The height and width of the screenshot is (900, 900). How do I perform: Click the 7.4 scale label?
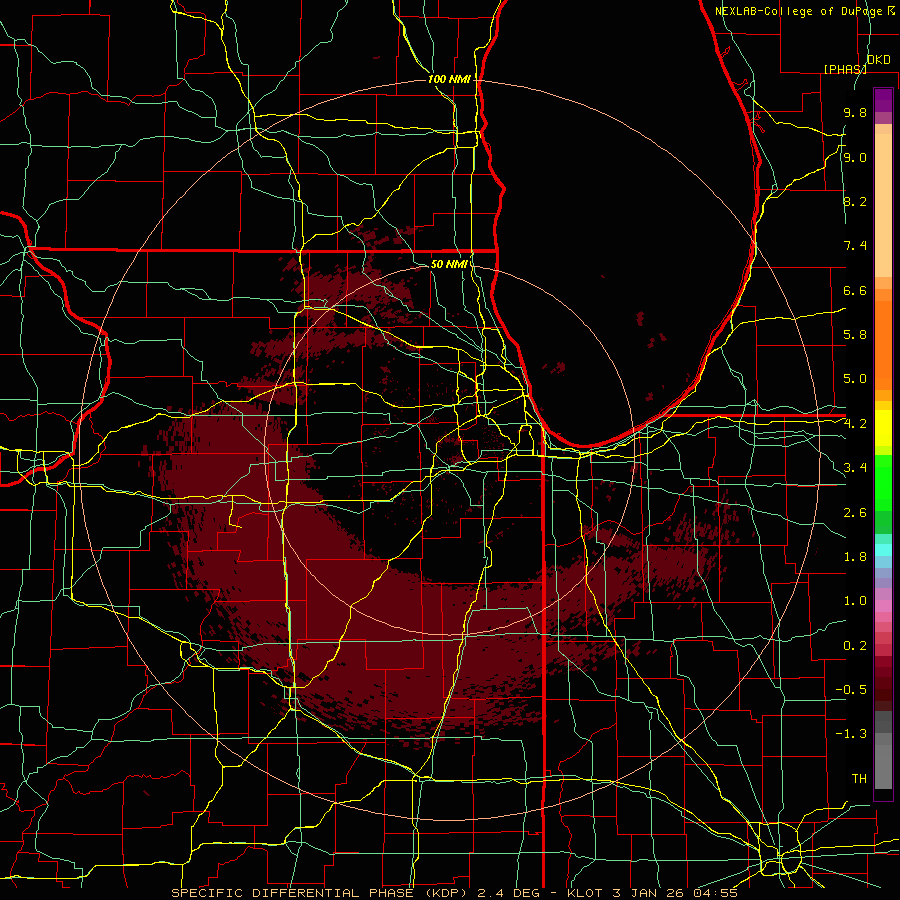[855, 246]
